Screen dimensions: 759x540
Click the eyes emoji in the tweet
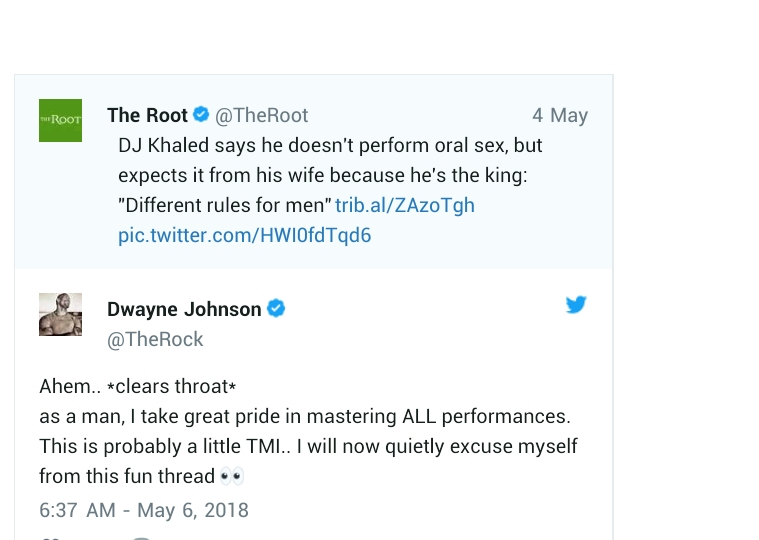point(232,476)
